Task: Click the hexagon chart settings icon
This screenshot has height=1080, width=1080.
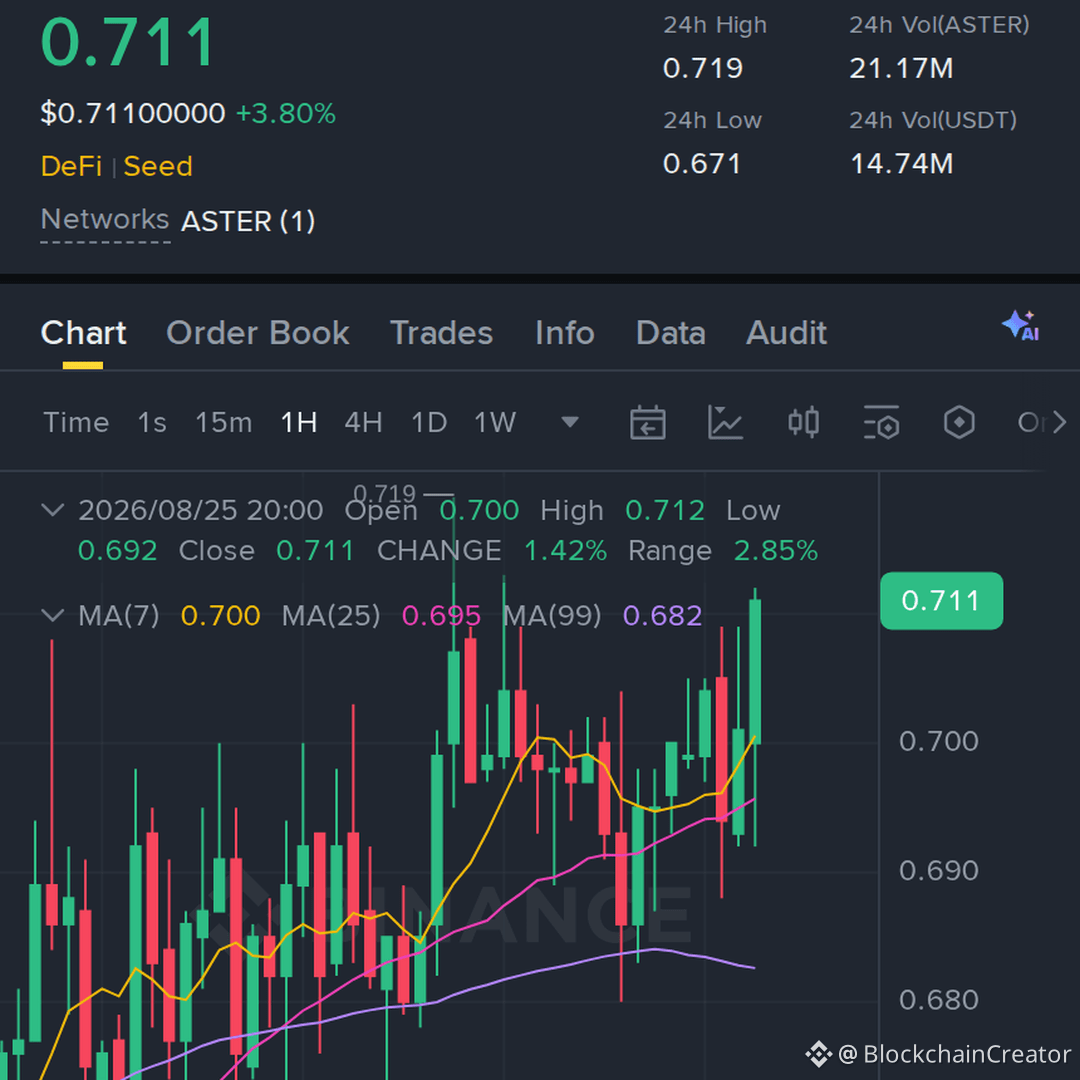Action: click(959, 422)
